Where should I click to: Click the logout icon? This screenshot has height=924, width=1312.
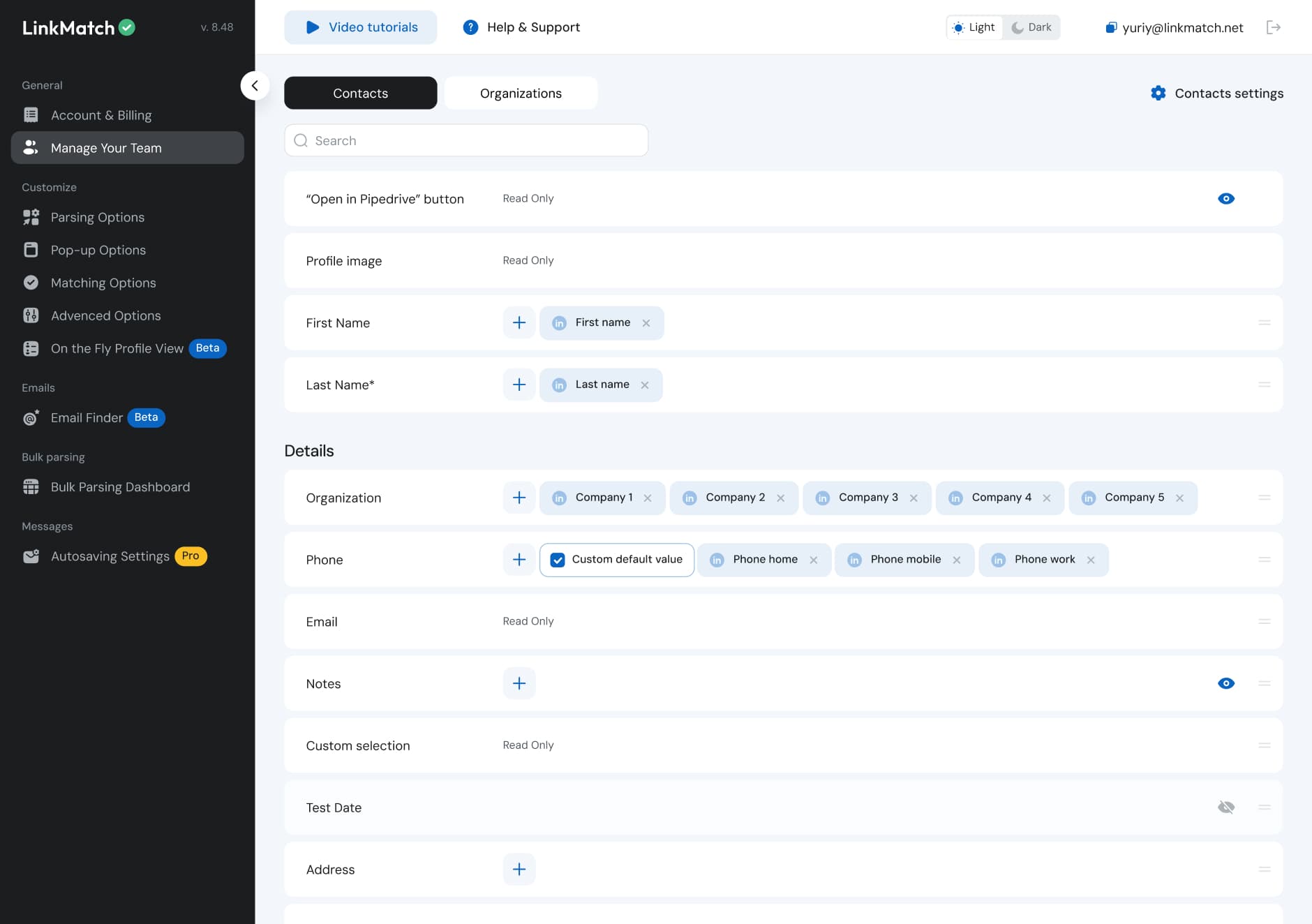[1274, 27]
